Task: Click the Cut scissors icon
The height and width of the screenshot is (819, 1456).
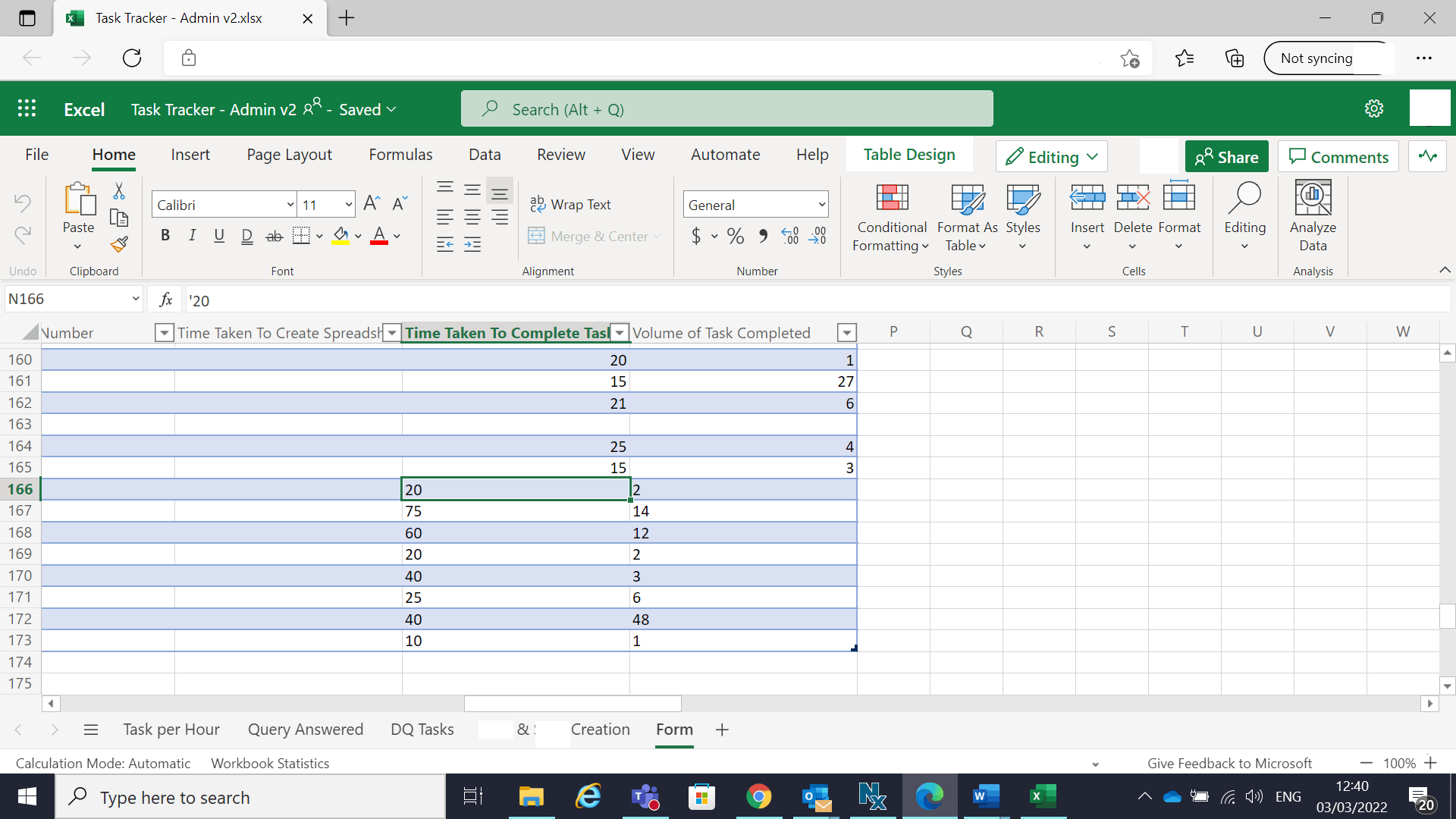Action: (119, 191)
